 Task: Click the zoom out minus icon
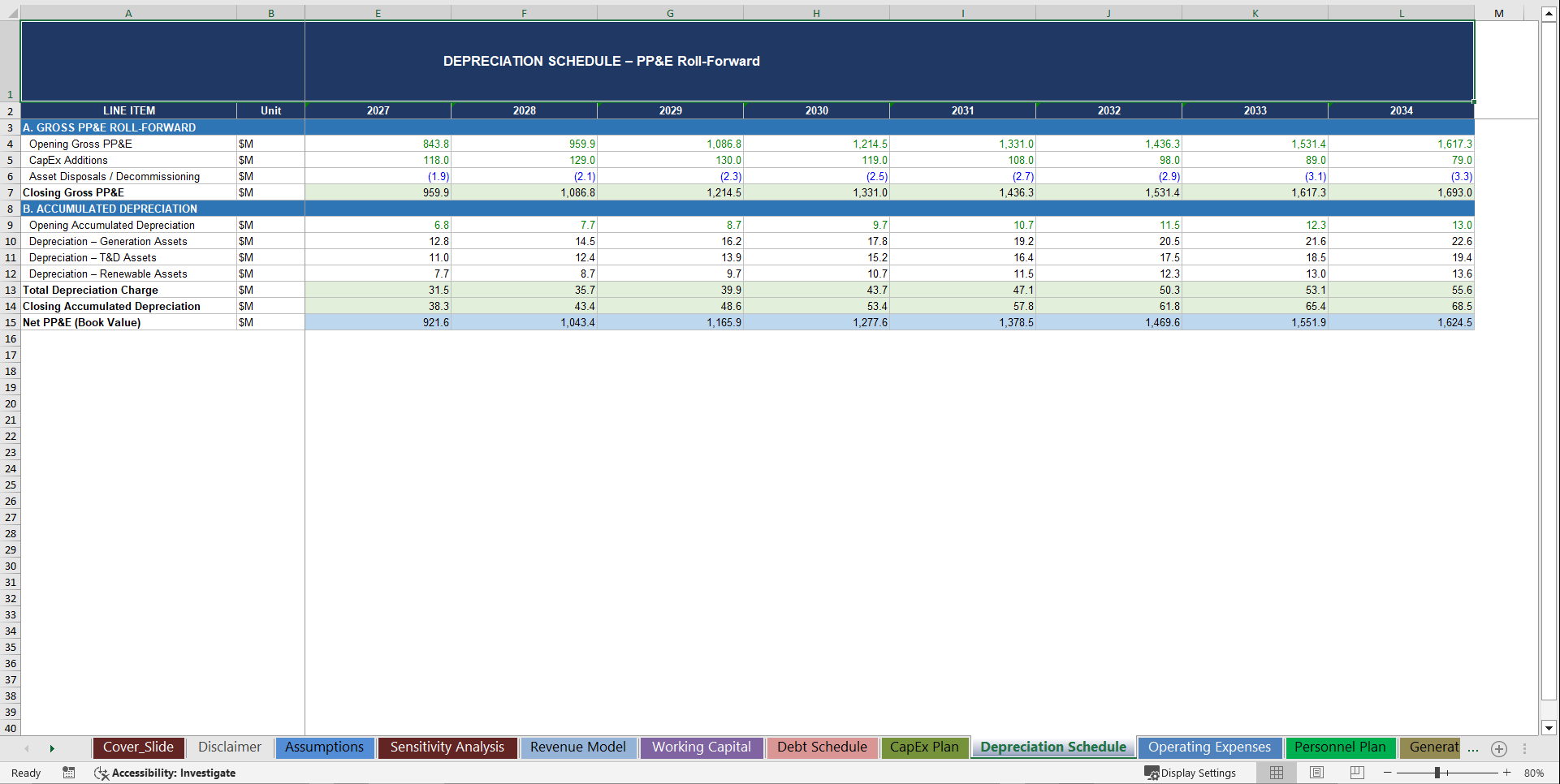[x=1388, y=773]
